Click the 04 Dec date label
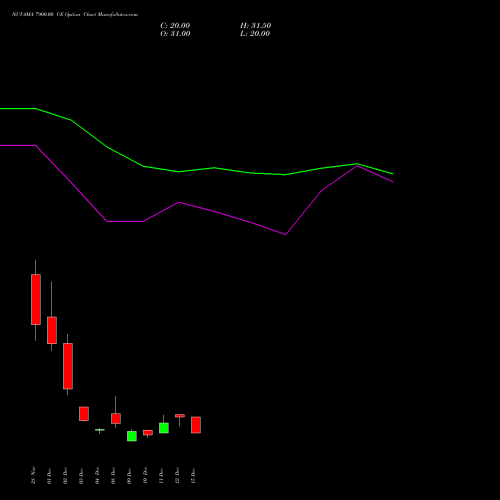 (97, 476)
